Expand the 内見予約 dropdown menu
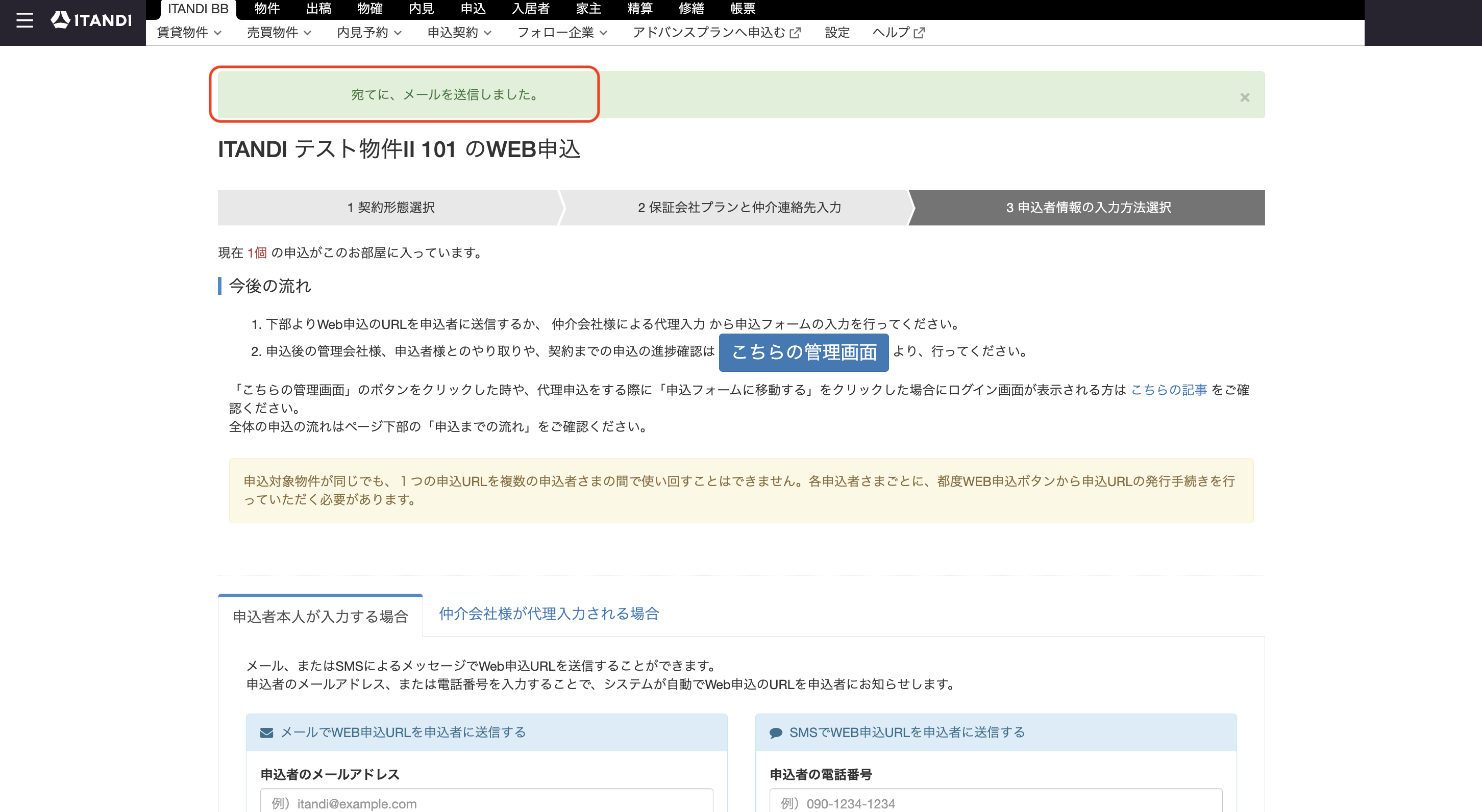This screenshot has width=1482, height=812. pyautogui.click(x=369, y=33)
